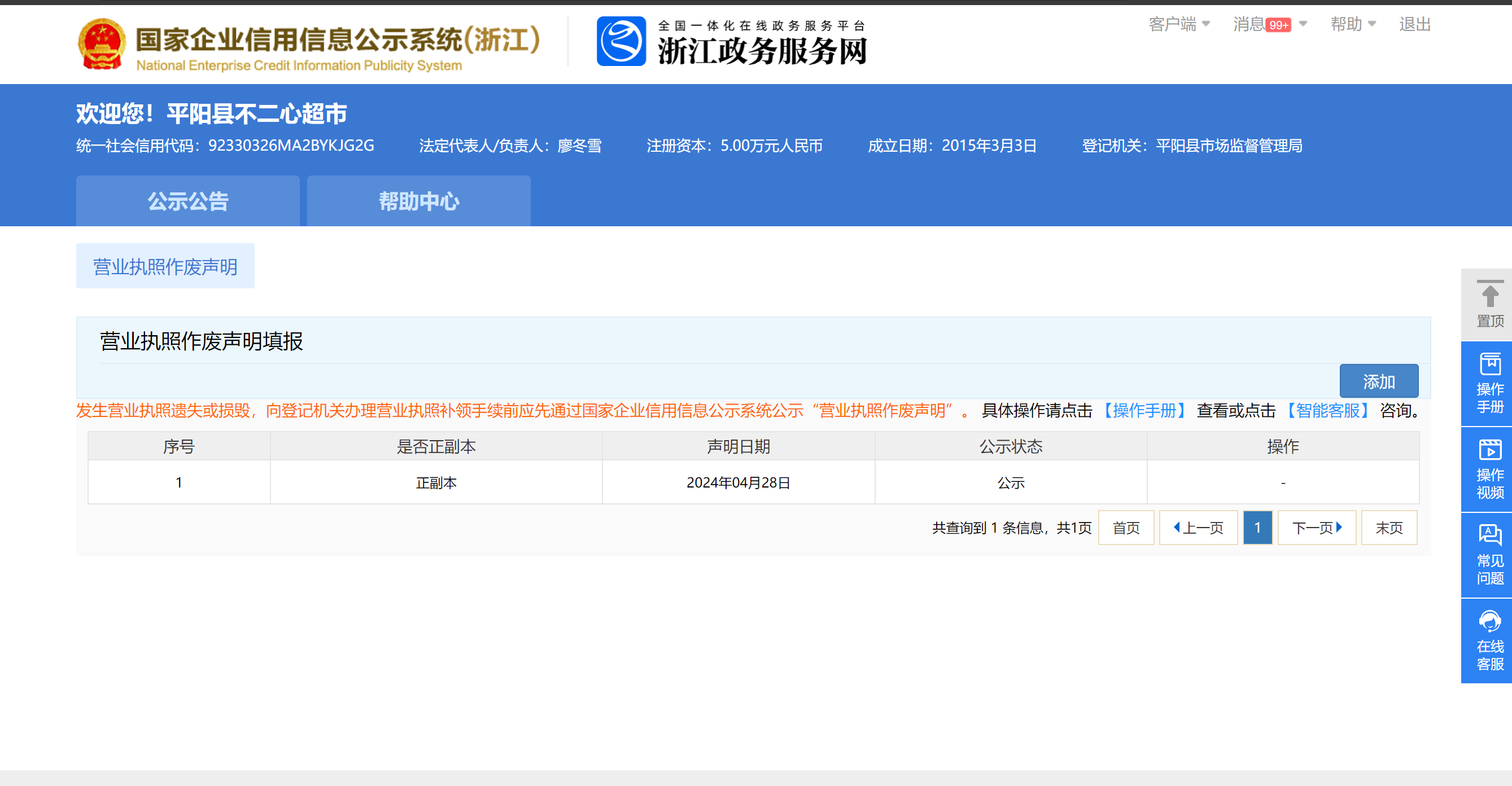Click the national emblem logo
The height and width of the screenshot is (786, 1512).
pyautogui.click(x=102, y=44)
